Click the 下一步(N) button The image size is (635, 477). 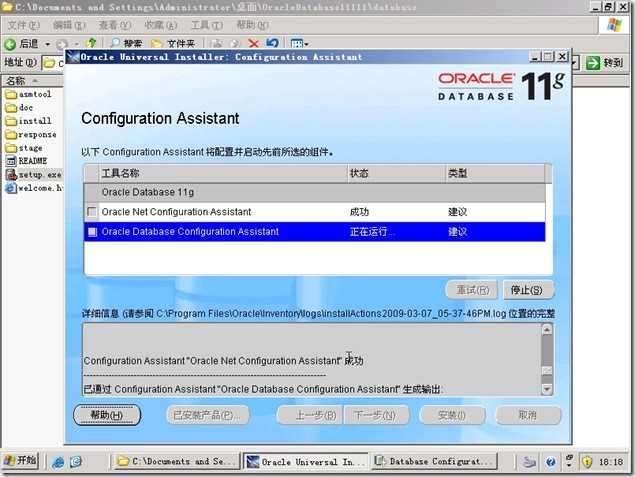tap(376, 415)
